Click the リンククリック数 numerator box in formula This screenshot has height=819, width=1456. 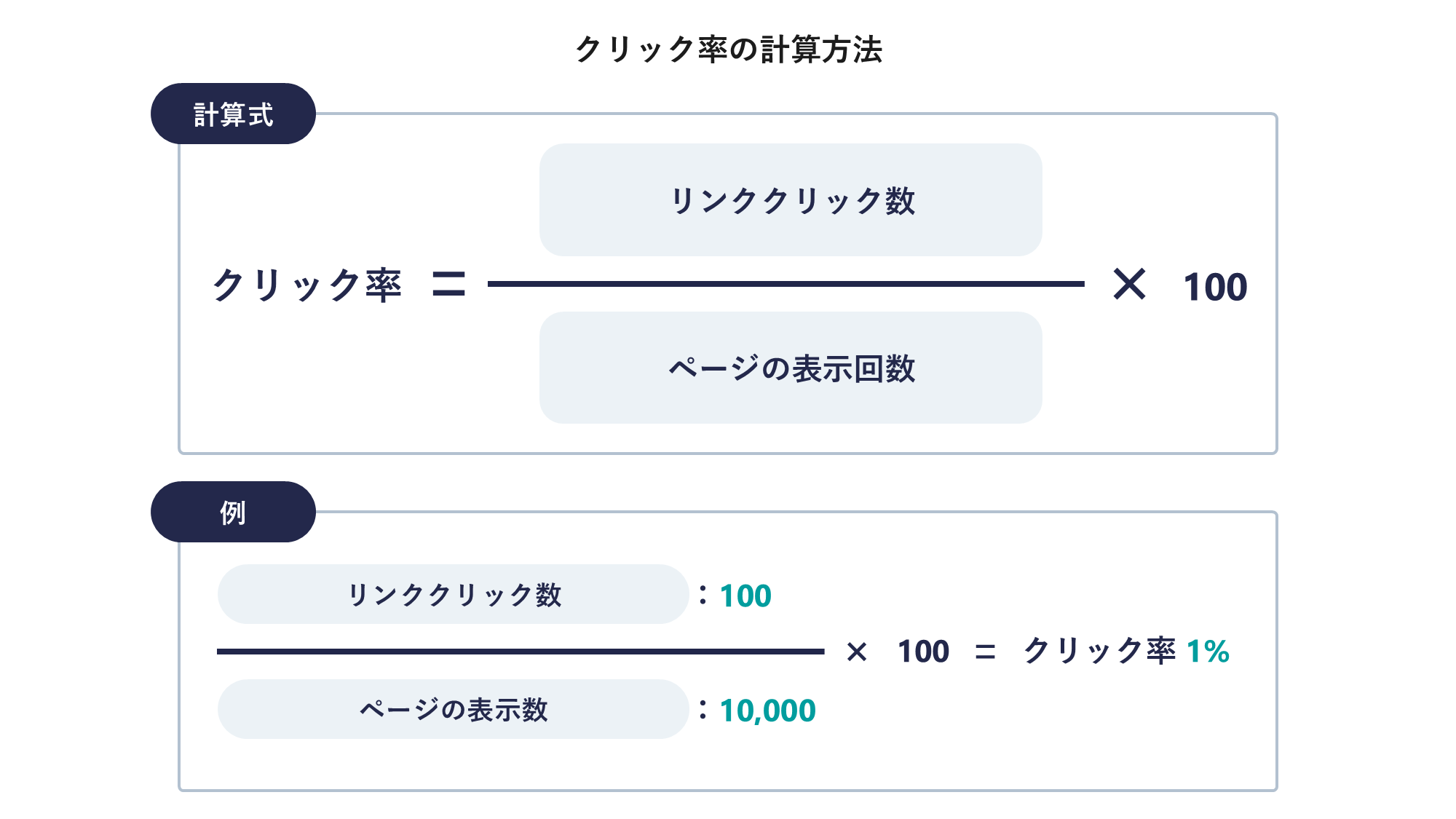coord(791,199)
